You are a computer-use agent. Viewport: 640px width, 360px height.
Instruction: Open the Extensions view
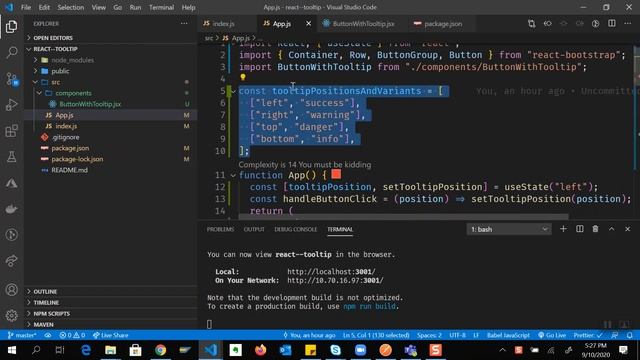[11, 131]
